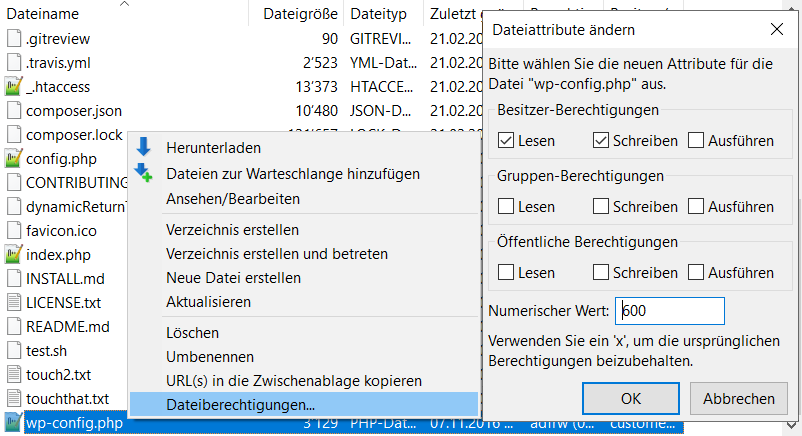Click the _.htaccess file icon

coord(13,87)
